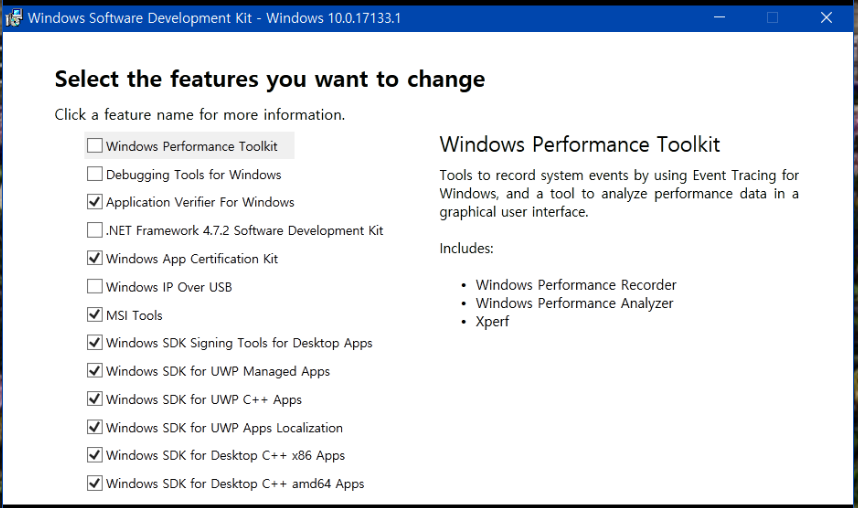Viewport: 858px width, 508px height.
Task: Select the Debugging Tools for Windows feature name
Action: click(193, 174)
